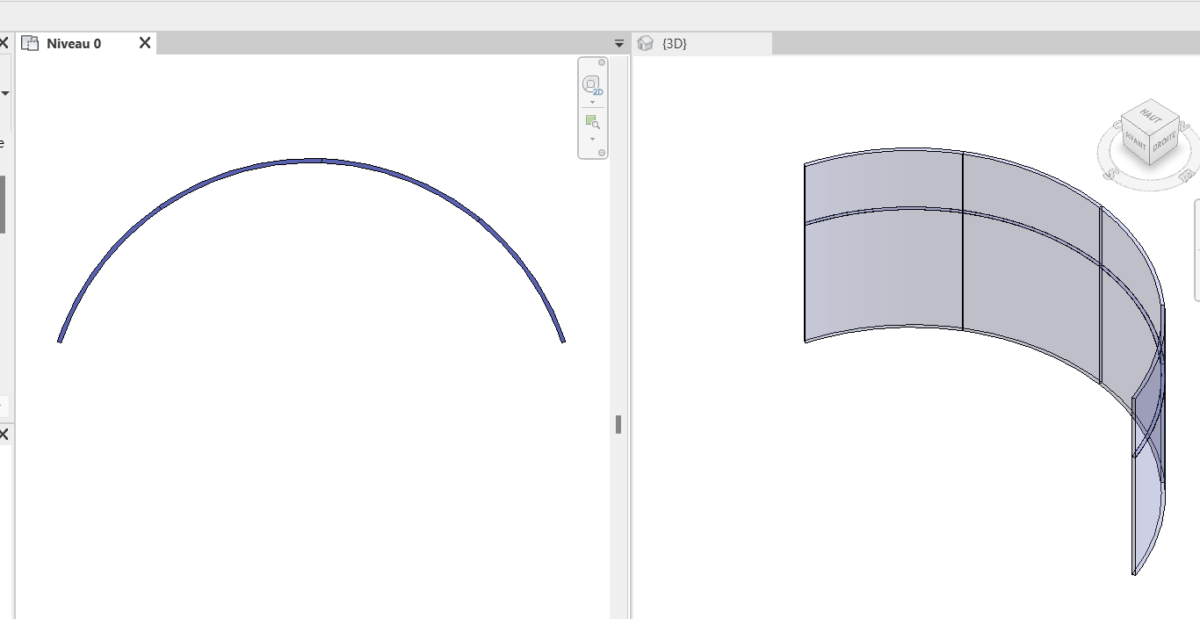Hide the navigation bar with its close icon
This screenshot has width=1200, height=619.
(x=601, y=62)
